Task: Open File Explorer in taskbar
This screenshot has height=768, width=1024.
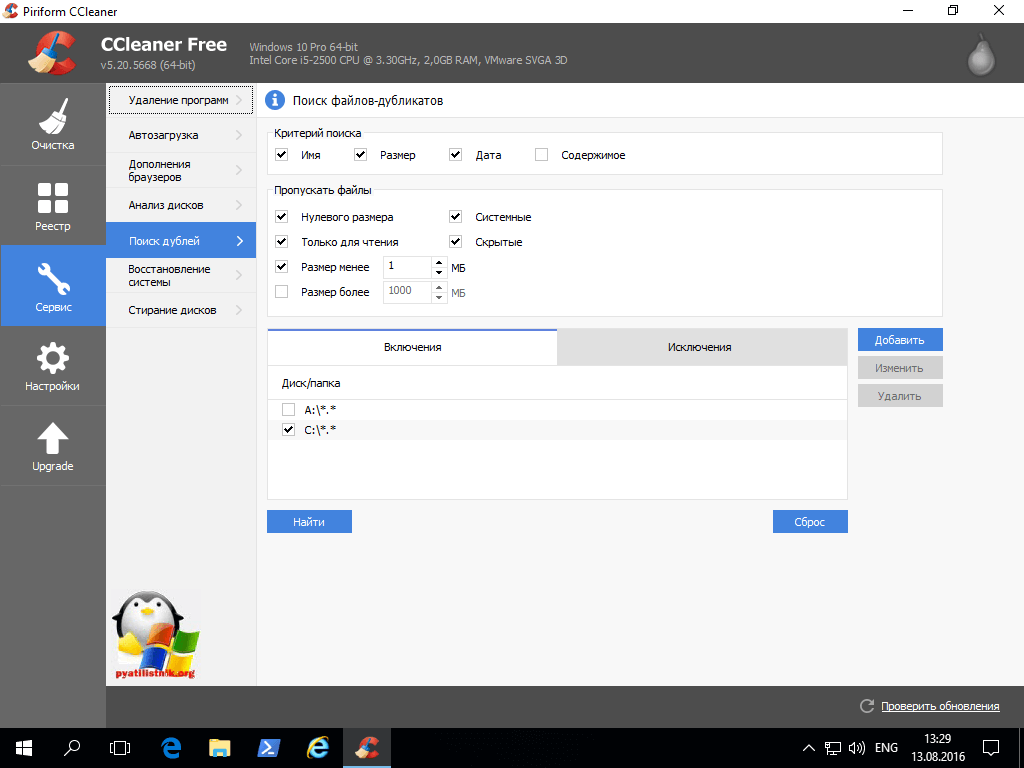Action: click(220, 747)
